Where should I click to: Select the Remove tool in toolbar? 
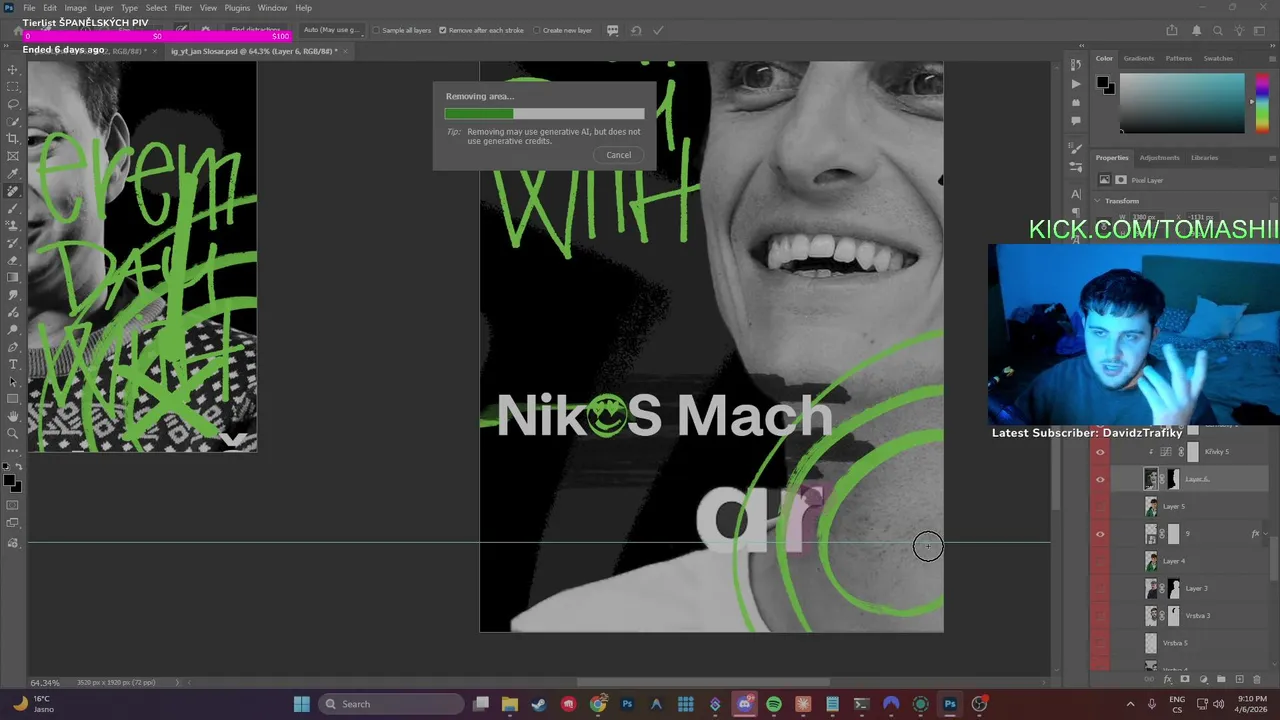coord(13,191)
